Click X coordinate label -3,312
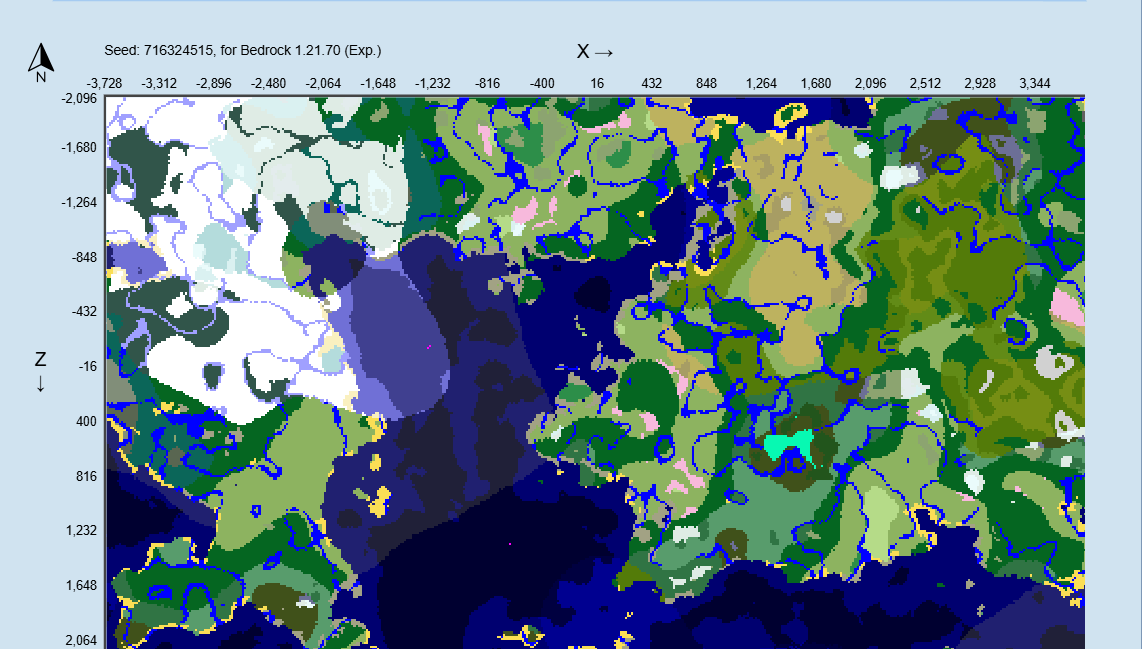 (x=159, y=83)
